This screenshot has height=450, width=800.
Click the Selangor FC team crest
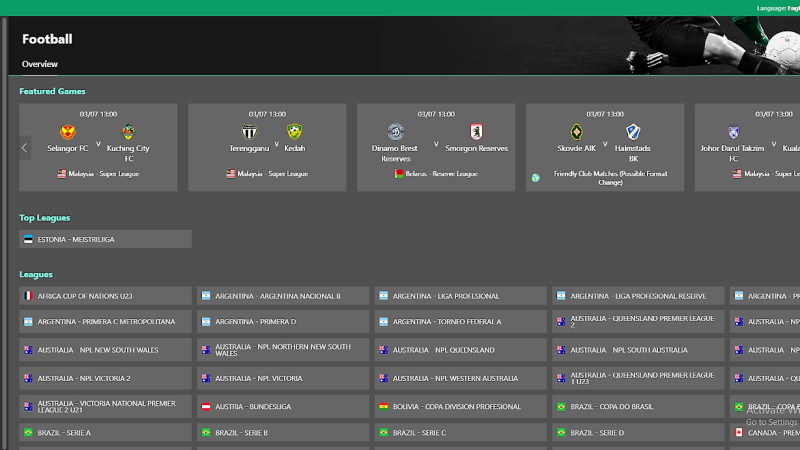[x=67, y=132]
